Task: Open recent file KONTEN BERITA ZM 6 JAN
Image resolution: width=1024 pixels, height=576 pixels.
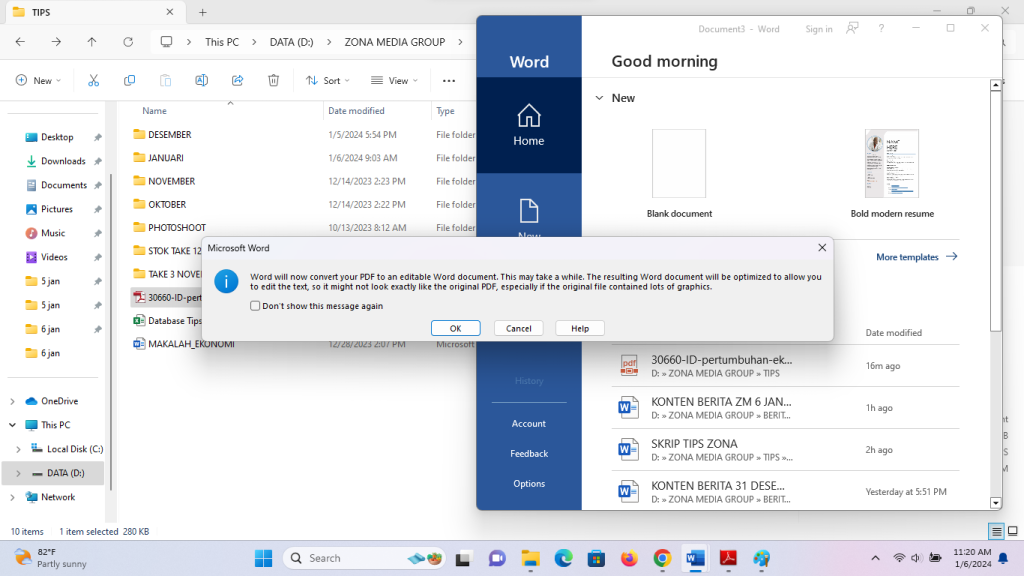Action: [785, 408]
